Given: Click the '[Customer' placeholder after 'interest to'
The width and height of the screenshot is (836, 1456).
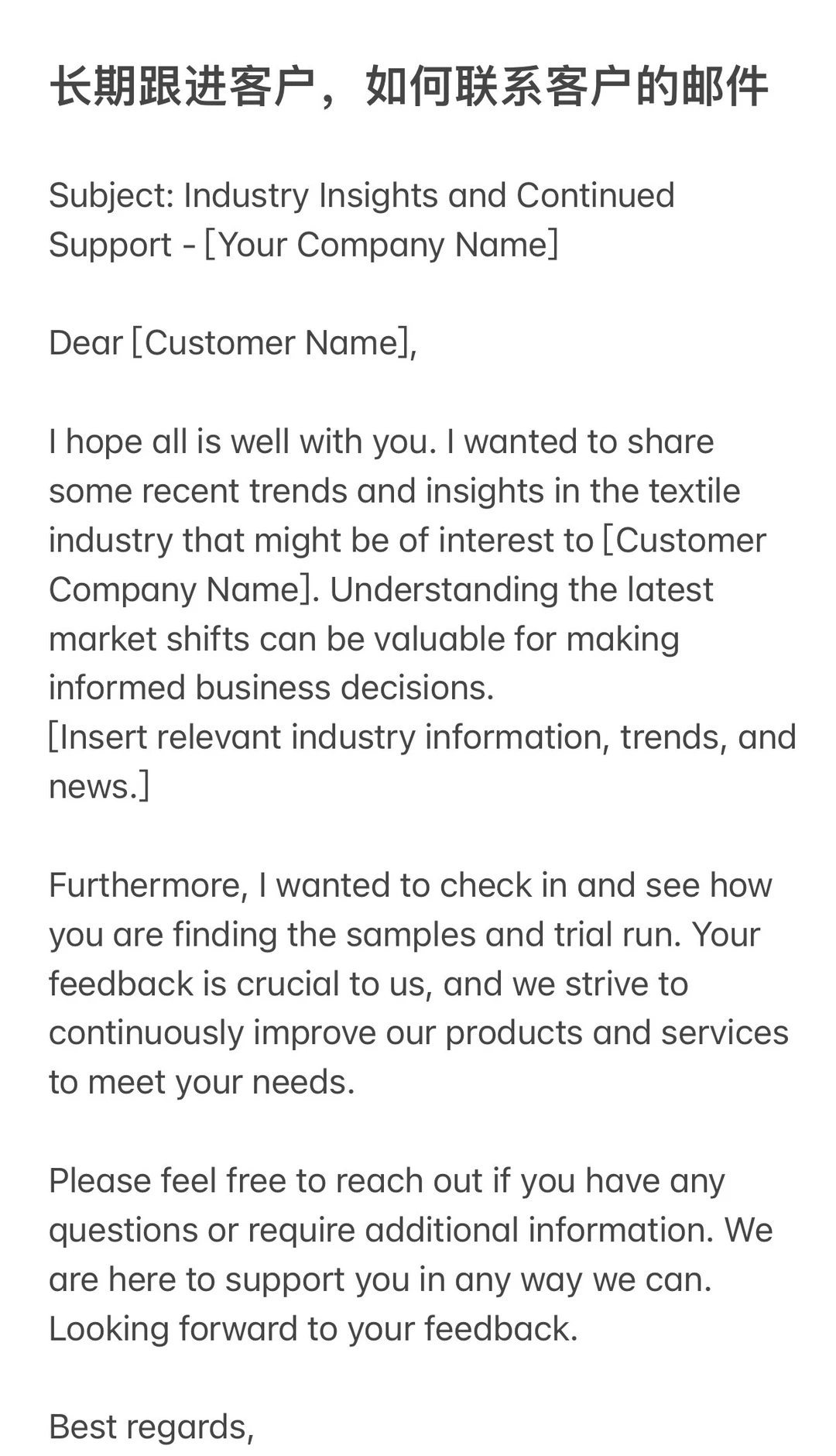Looking at the screenshot, I should click(x=684, y=540).
